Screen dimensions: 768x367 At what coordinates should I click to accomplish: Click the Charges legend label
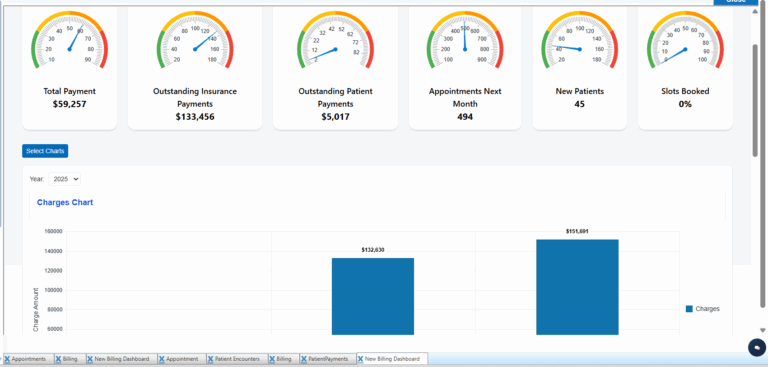(x=707, y=309)
